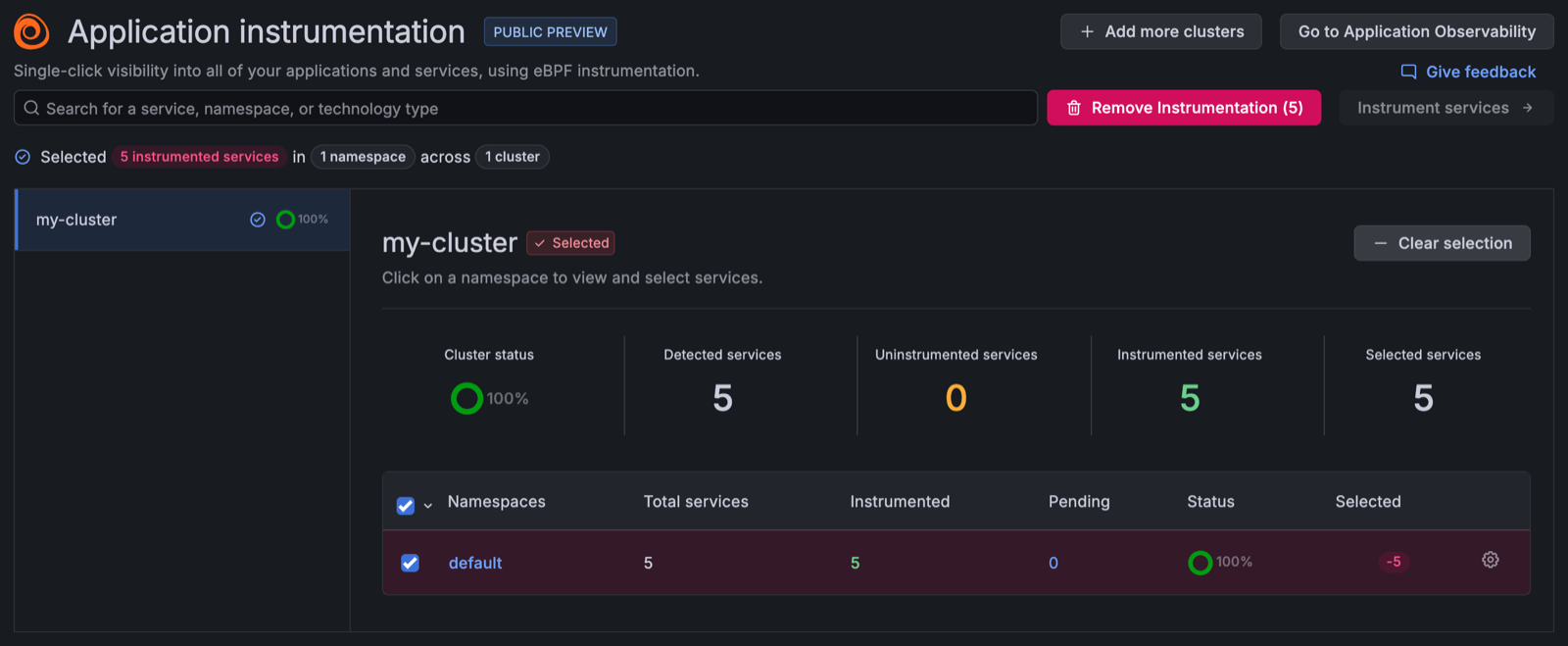Click the check-circle icon next to Selected summary
This screenshot has width=1568, height=646.
click(x=23, y=157)
